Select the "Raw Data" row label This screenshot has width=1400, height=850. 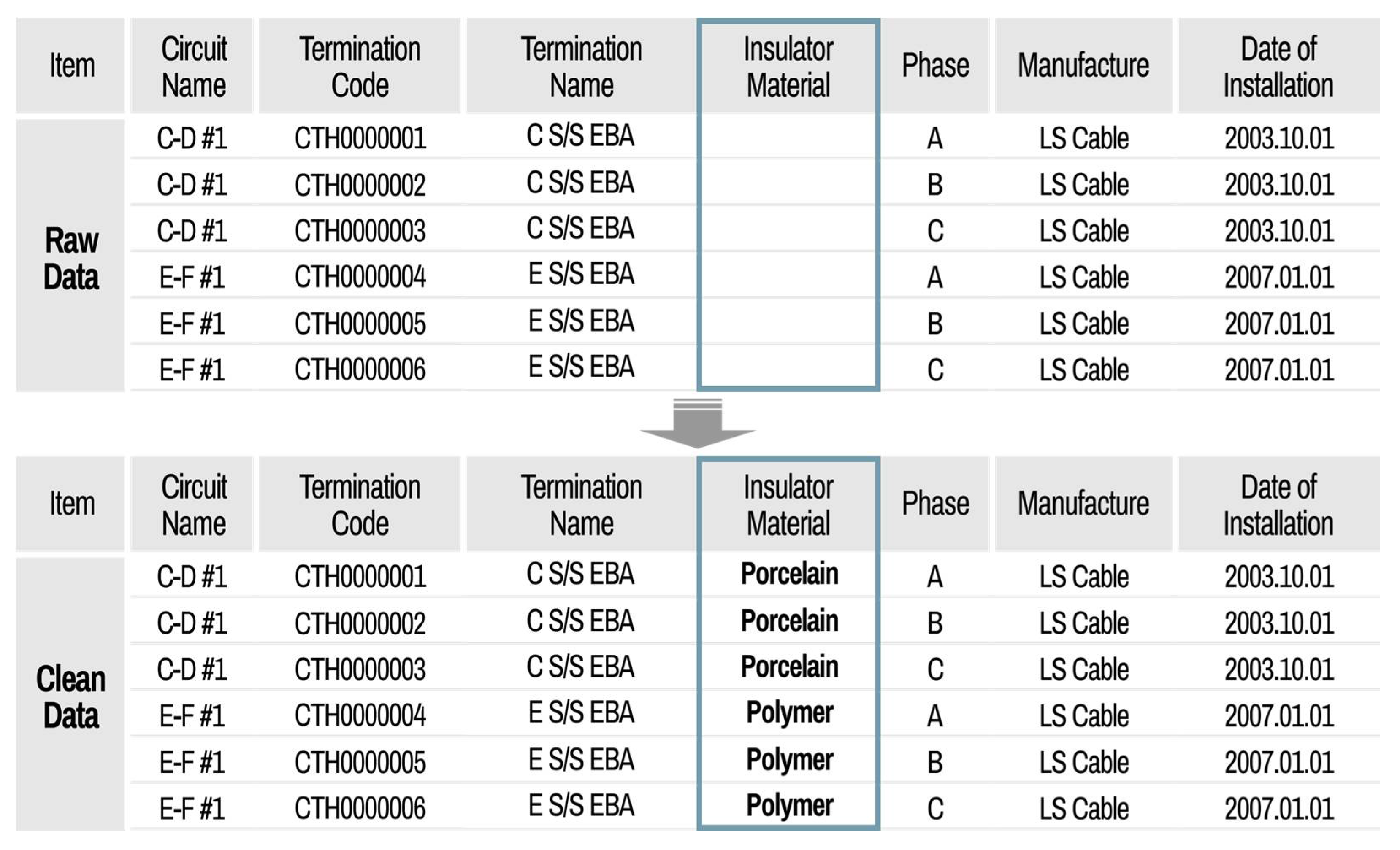[72, 258]
